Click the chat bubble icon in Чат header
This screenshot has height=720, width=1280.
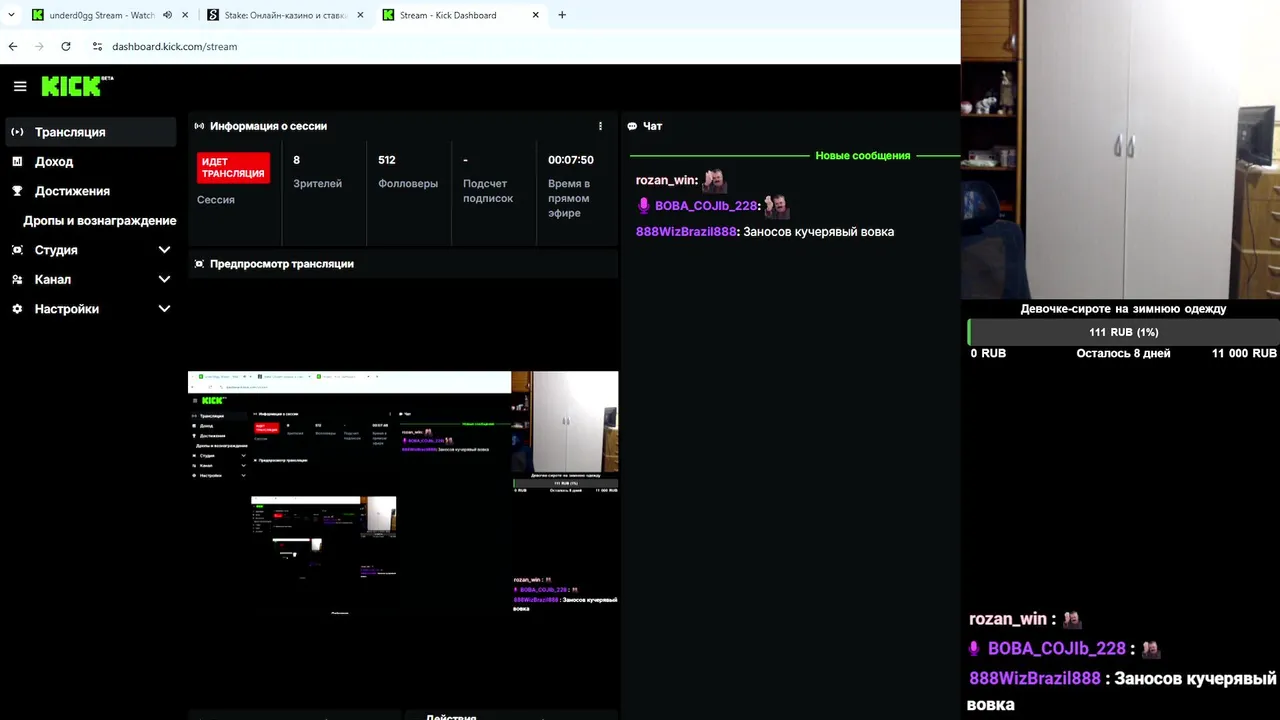point(632,126)
